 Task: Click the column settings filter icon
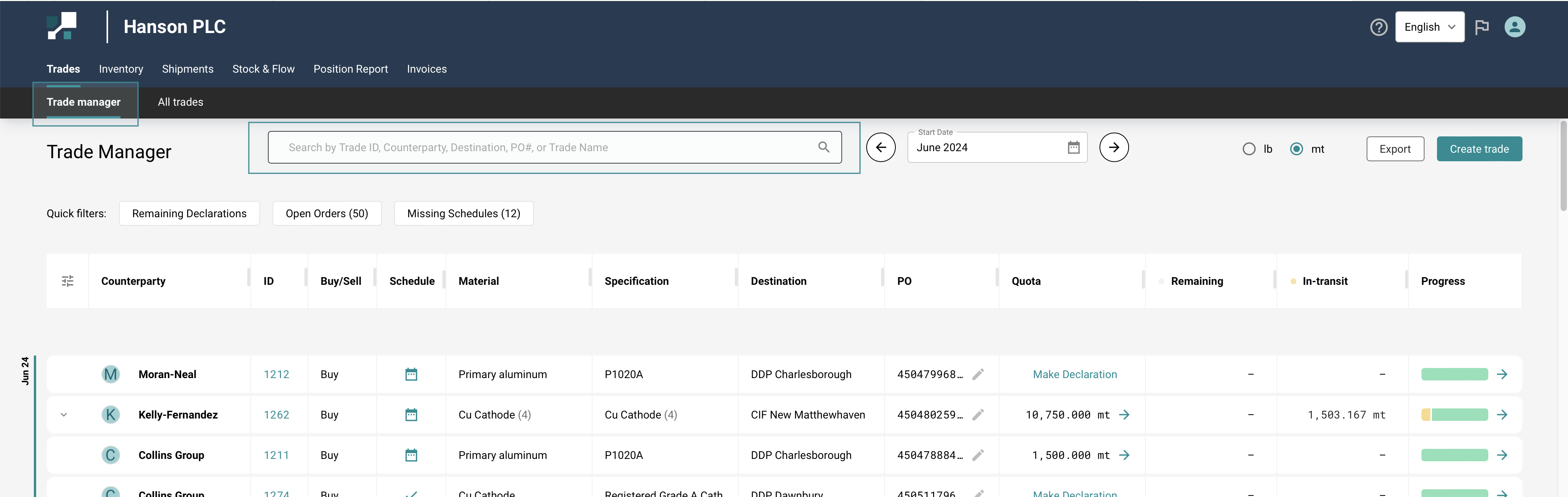click(x=68, y=281)
